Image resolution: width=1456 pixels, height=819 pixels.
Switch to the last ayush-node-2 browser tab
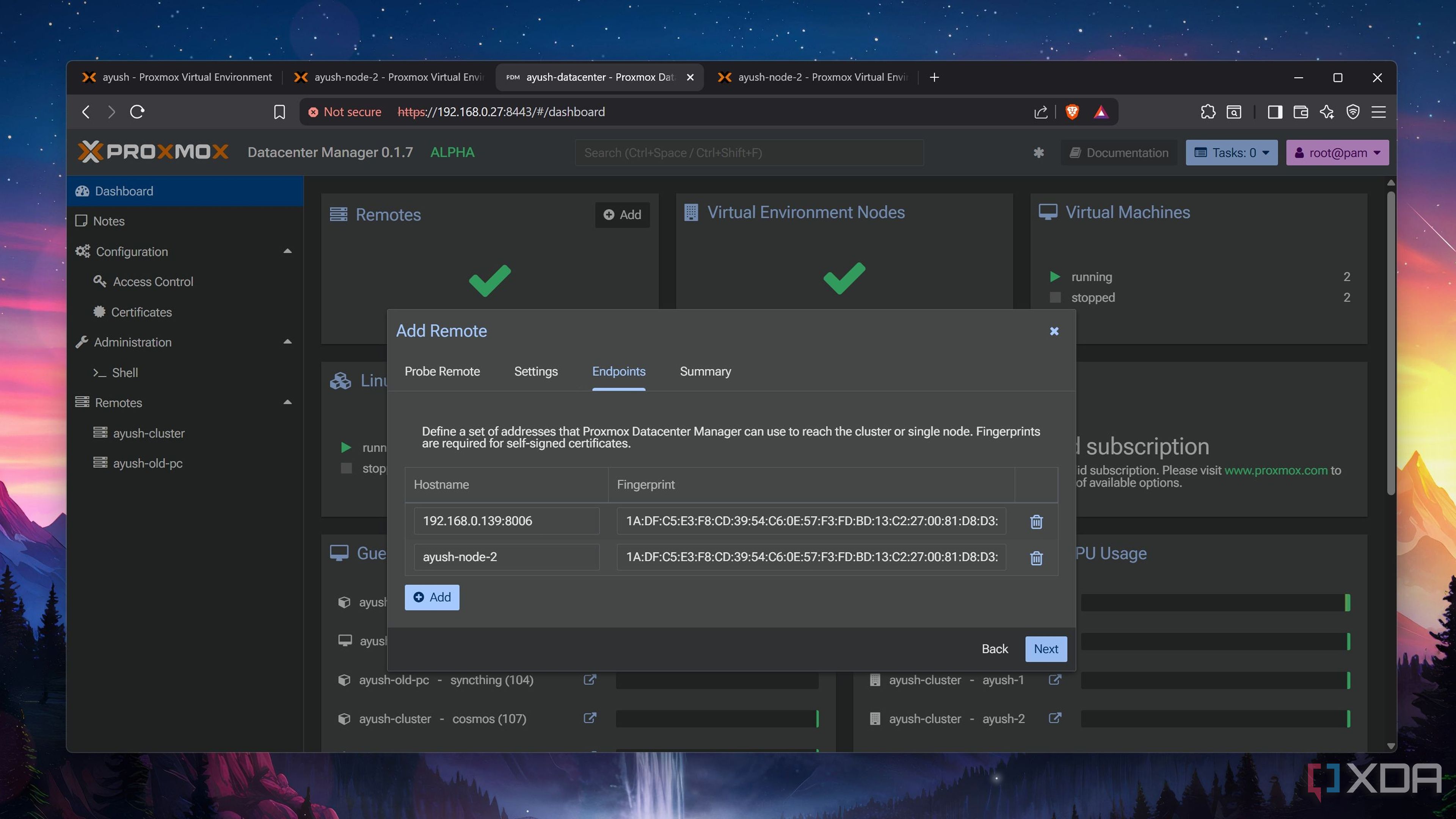(x=812, y=77)
